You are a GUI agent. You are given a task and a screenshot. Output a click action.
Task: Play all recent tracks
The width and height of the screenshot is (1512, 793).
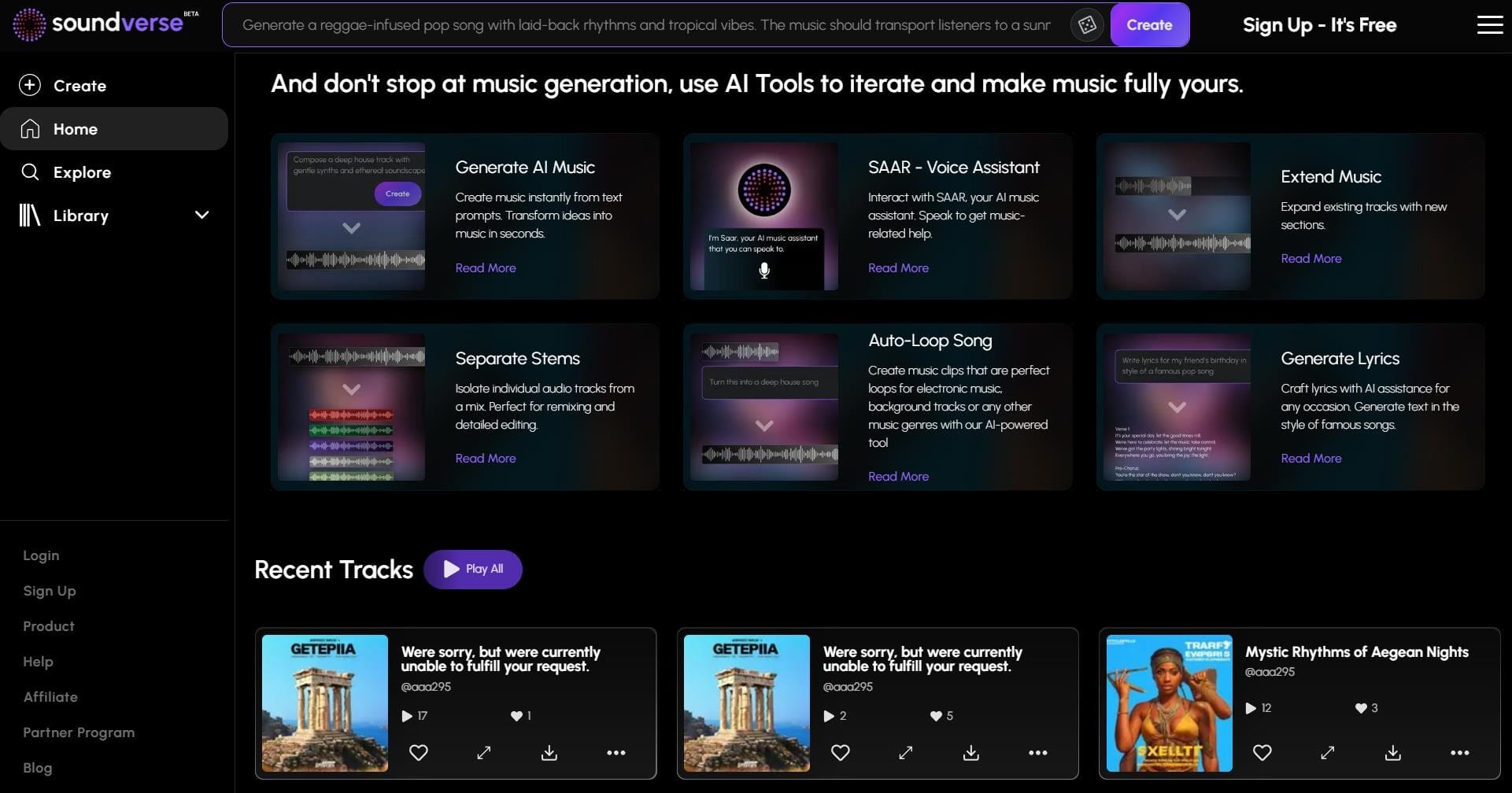[473, 569]
